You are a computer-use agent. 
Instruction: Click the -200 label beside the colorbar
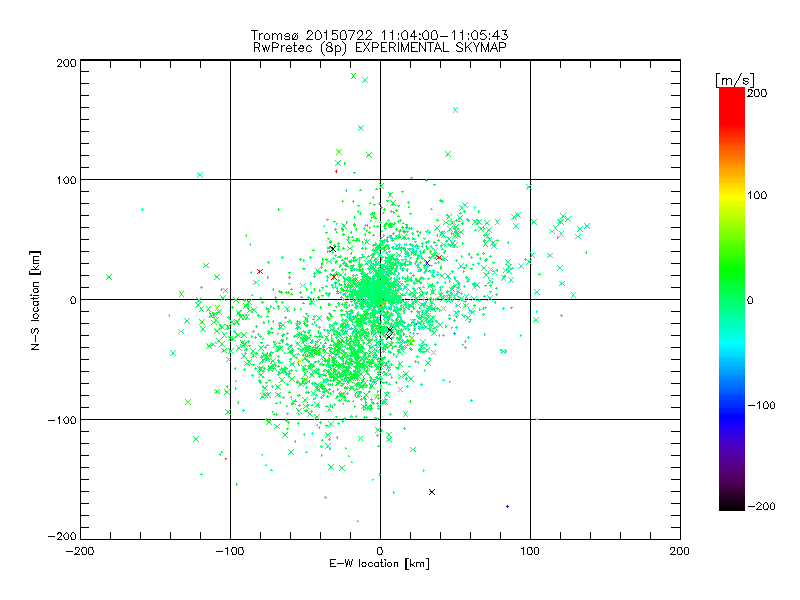(761, 506)
